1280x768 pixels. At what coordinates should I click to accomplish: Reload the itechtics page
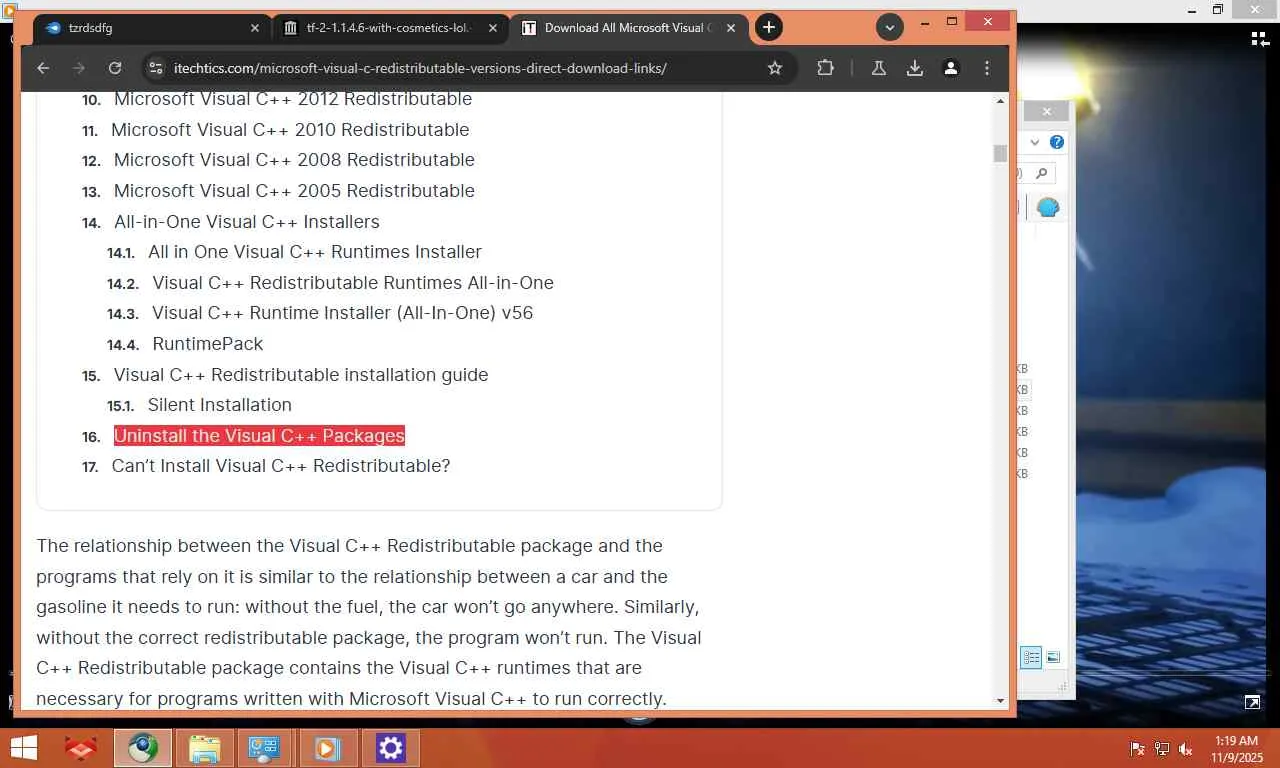click(x=115, y=68)
